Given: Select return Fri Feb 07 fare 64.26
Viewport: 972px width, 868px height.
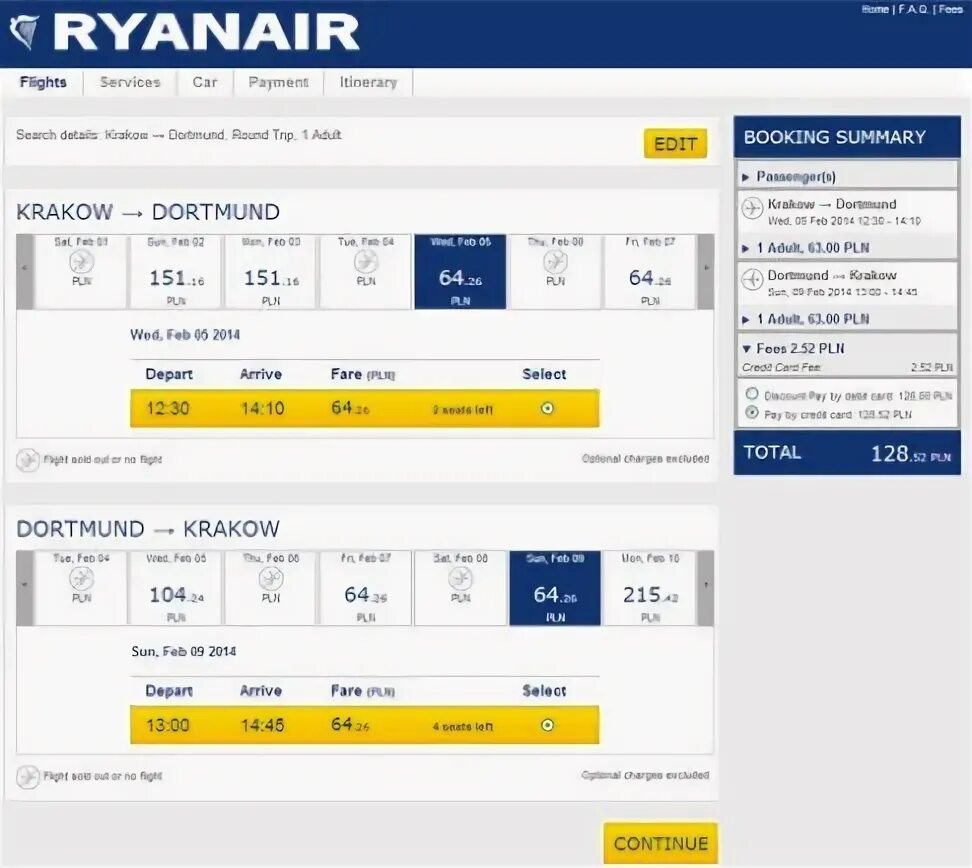Looking at the screenshot, I should click(x=366, y=588).
